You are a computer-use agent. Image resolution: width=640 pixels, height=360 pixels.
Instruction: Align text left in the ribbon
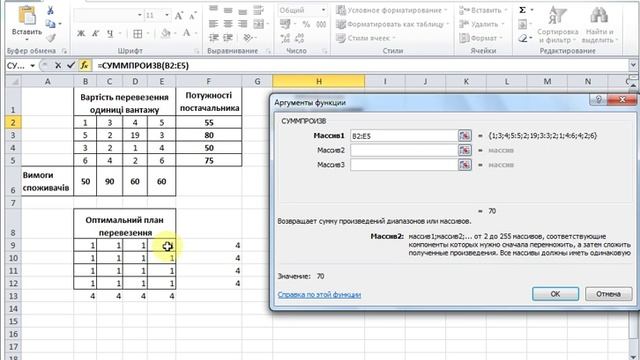click(x=213, y=24)
